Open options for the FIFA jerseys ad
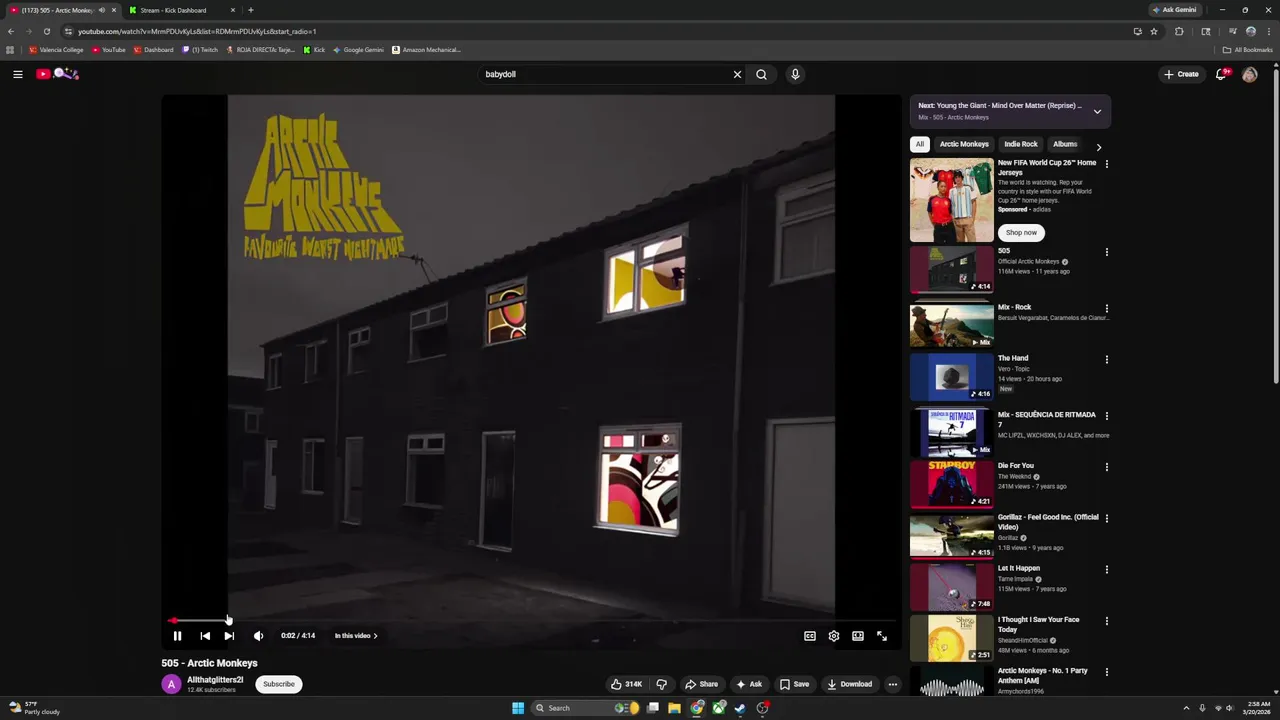 (1106, 164)
